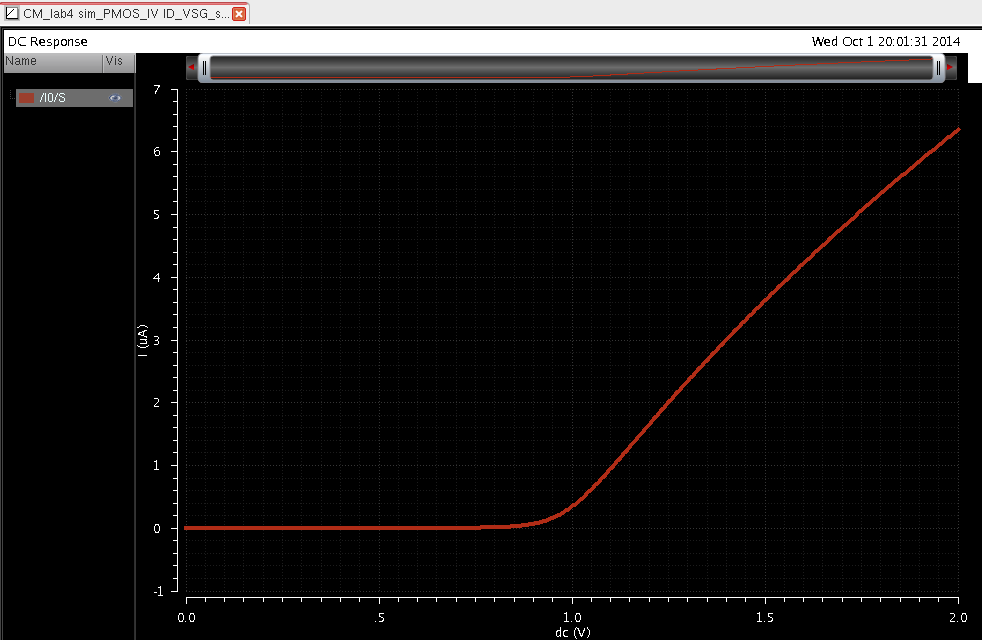The width and height of the screenshot is (982, 640).
Task: Close the CM_lab4 sim_PMOS_IV tab
Action: (239, 14)
